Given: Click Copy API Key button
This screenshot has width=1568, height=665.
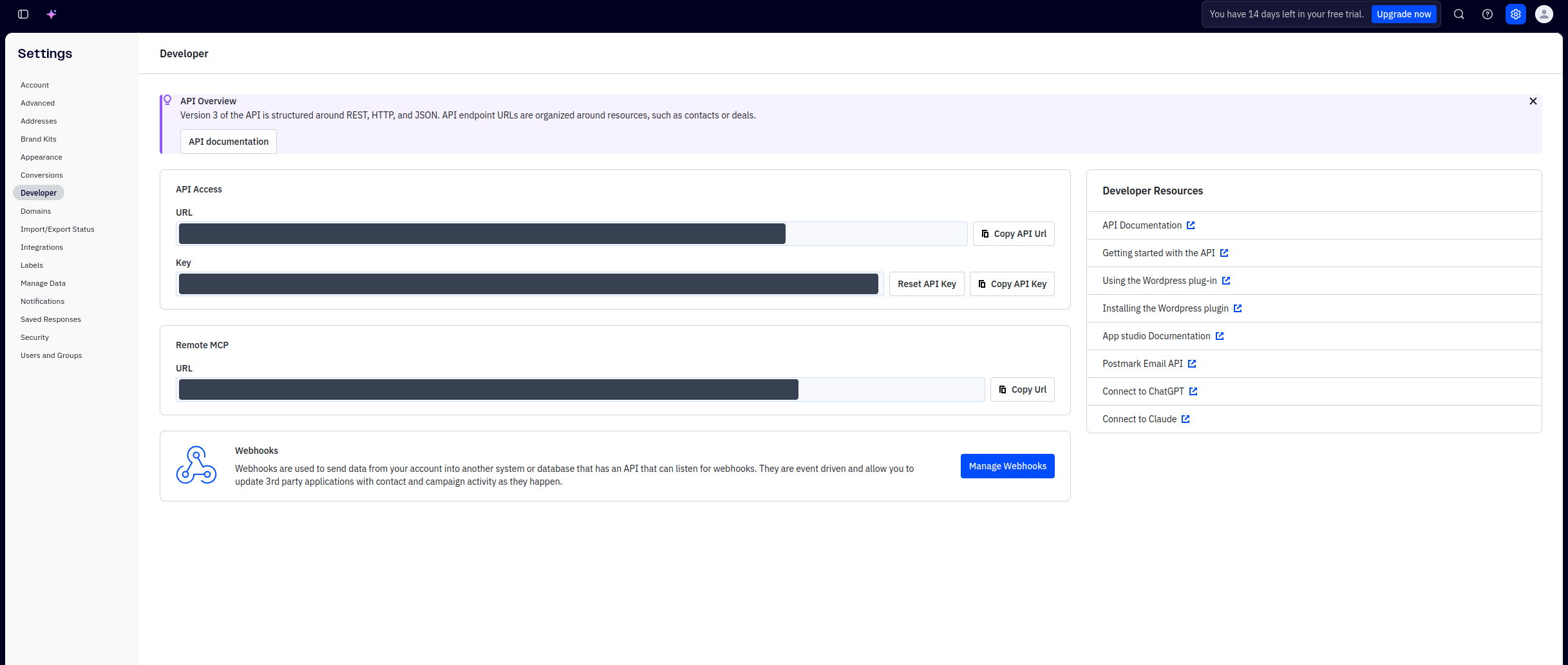Looking at the screenshot, I should coord(1012,284).
